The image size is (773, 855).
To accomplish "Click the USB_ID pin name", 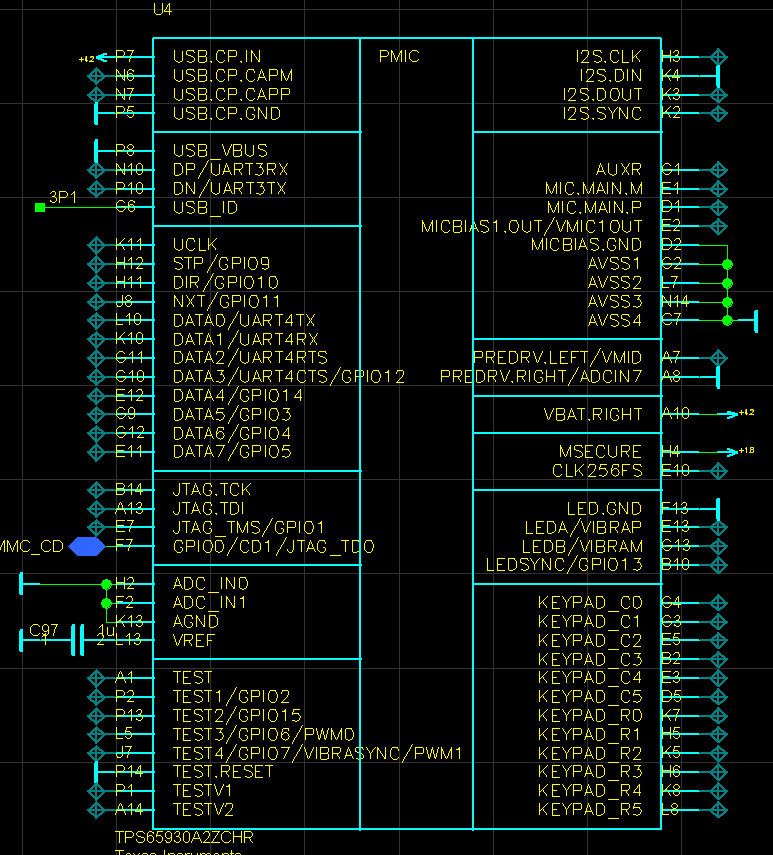I will (x=205, y=208).
